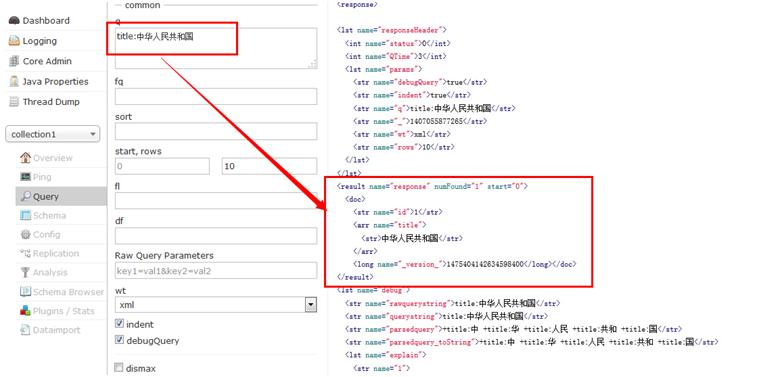Click the df default field input

coord(216,235)
